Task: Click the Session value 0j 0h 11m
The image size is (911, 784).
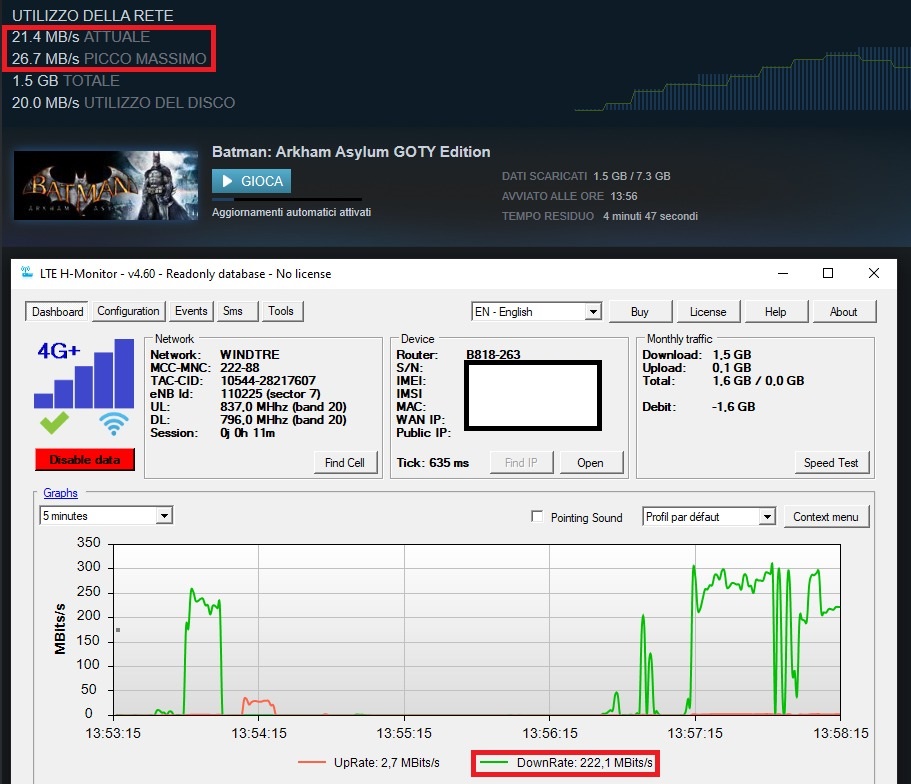Action: tap(248, 433)
